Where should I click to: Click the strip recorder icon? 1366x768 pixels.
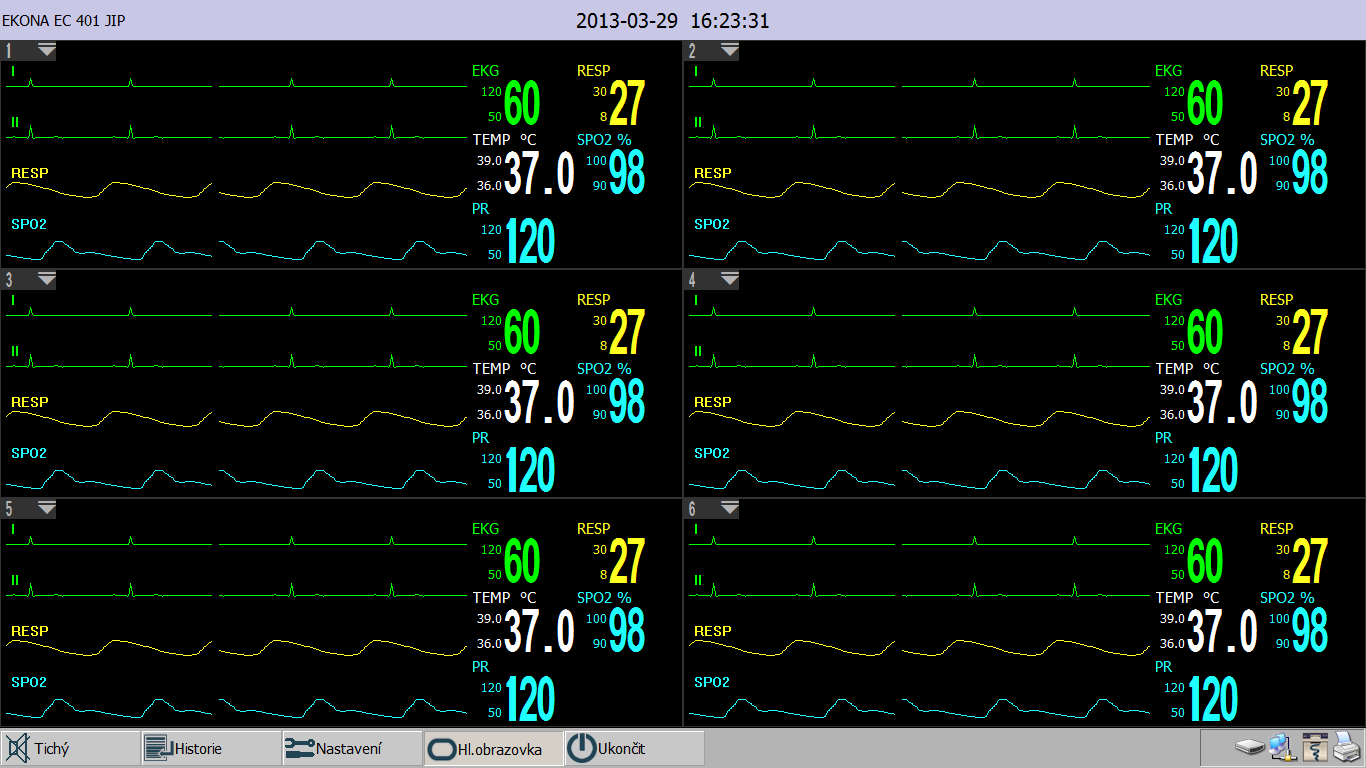tap(1313, 746)
